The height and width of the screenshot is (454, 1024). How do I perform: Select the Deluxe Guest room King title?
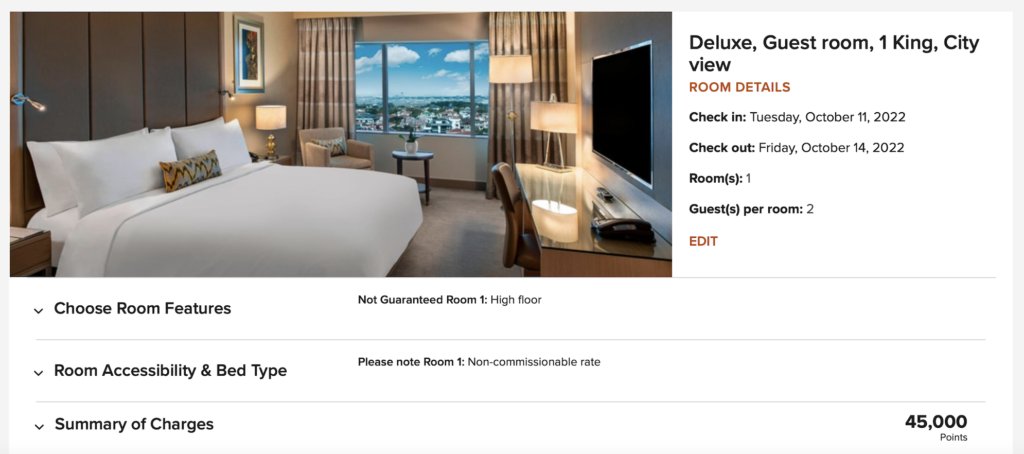834,54
